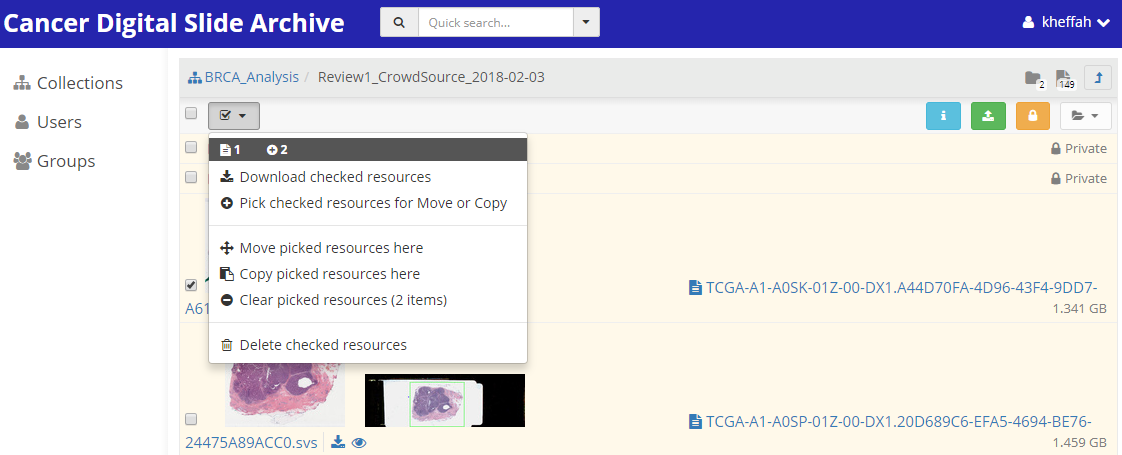The image size is (1122, 455).
Task: Open the search mode dropdown arrow
Action: (x=586, y=22)
